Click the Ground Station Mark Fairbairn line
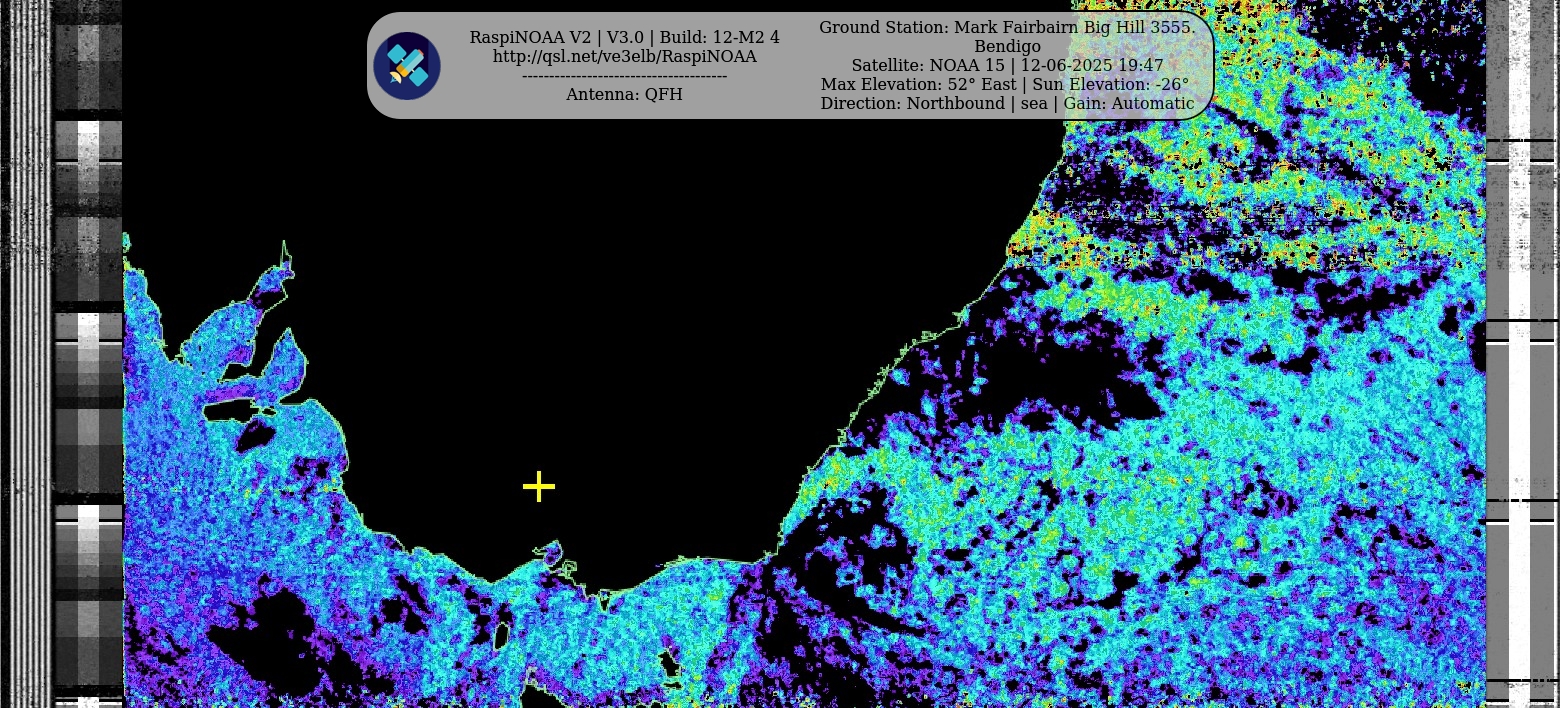Viewport: 1560px width, 708px height. tap(1007, 28)
